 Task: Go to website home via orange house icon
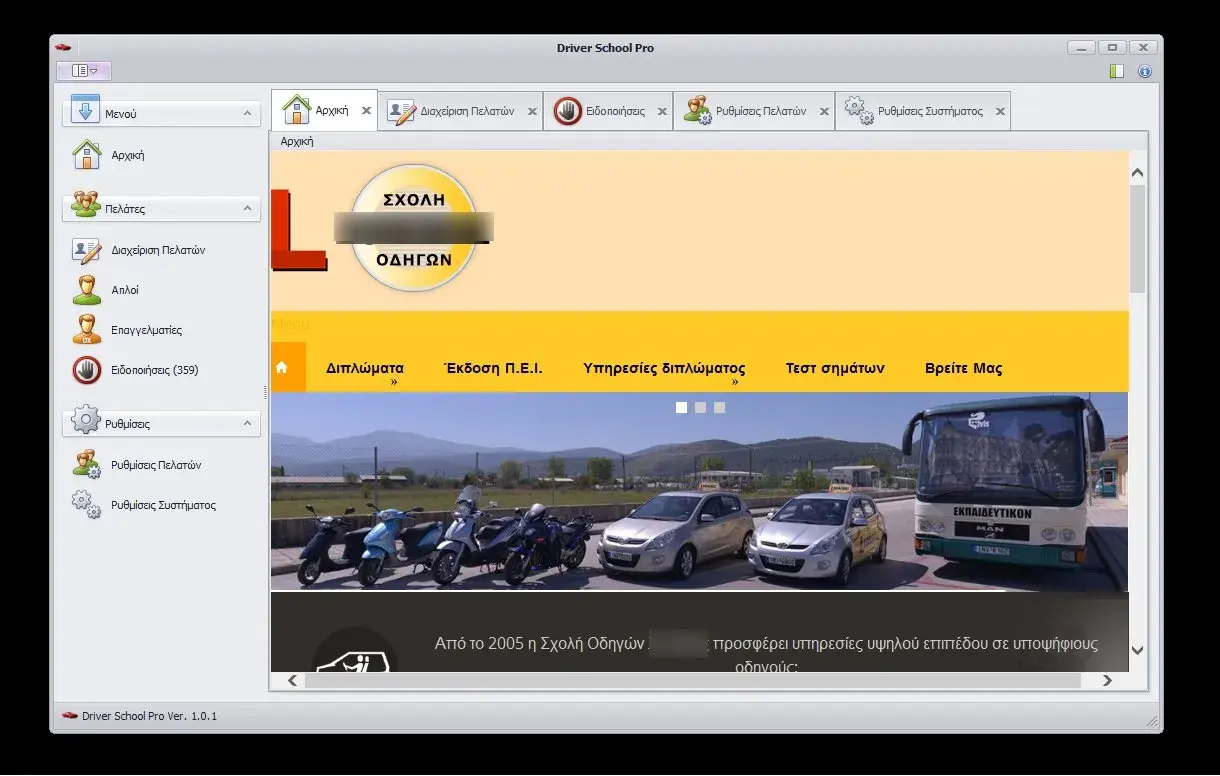pyautogui.click(x=282, y=368)
